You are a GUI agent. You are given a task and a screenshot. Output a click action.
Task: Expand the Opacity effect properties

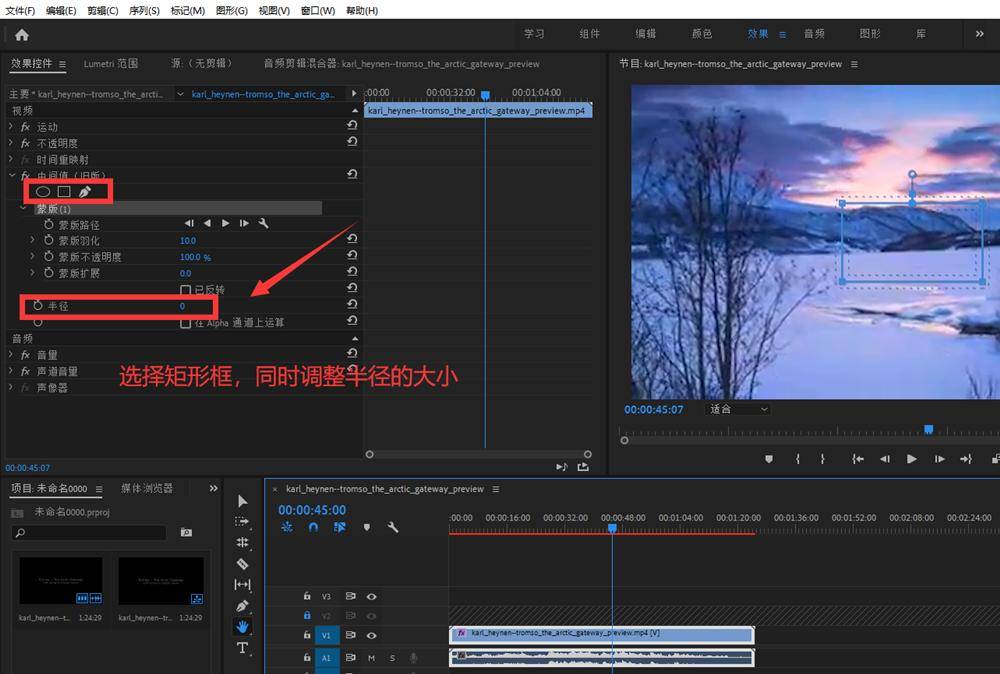11,143
